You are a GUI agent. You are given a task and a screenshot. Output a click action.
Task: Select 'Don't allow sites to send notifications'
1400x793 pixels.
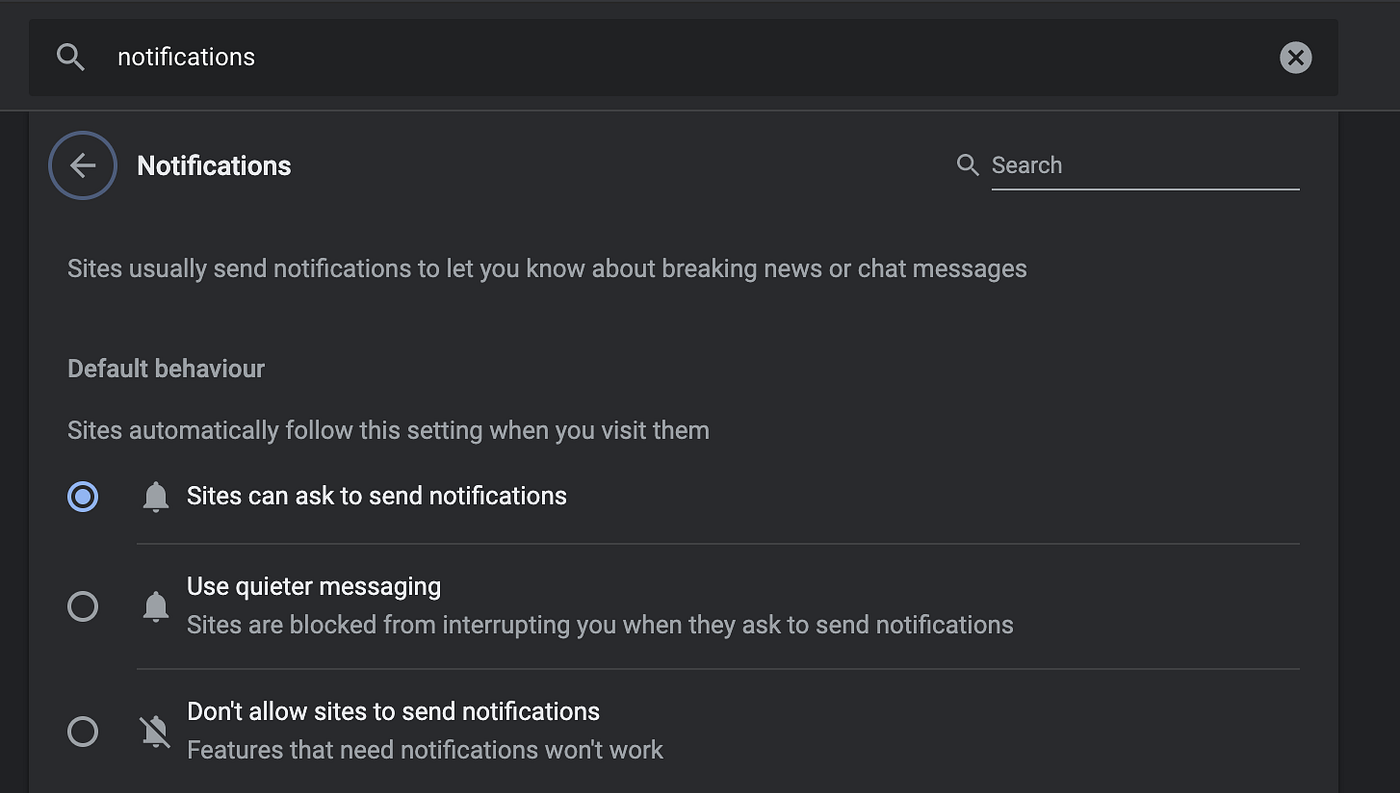(x=83, y=731)
